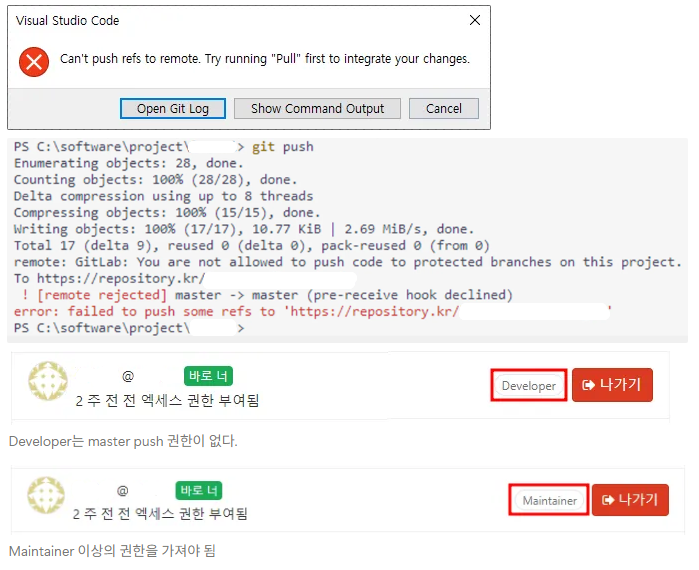699x570 pixels.
Task: Click 'remote: GitLab: You are not allowed' line
Action: pos(347,262)
